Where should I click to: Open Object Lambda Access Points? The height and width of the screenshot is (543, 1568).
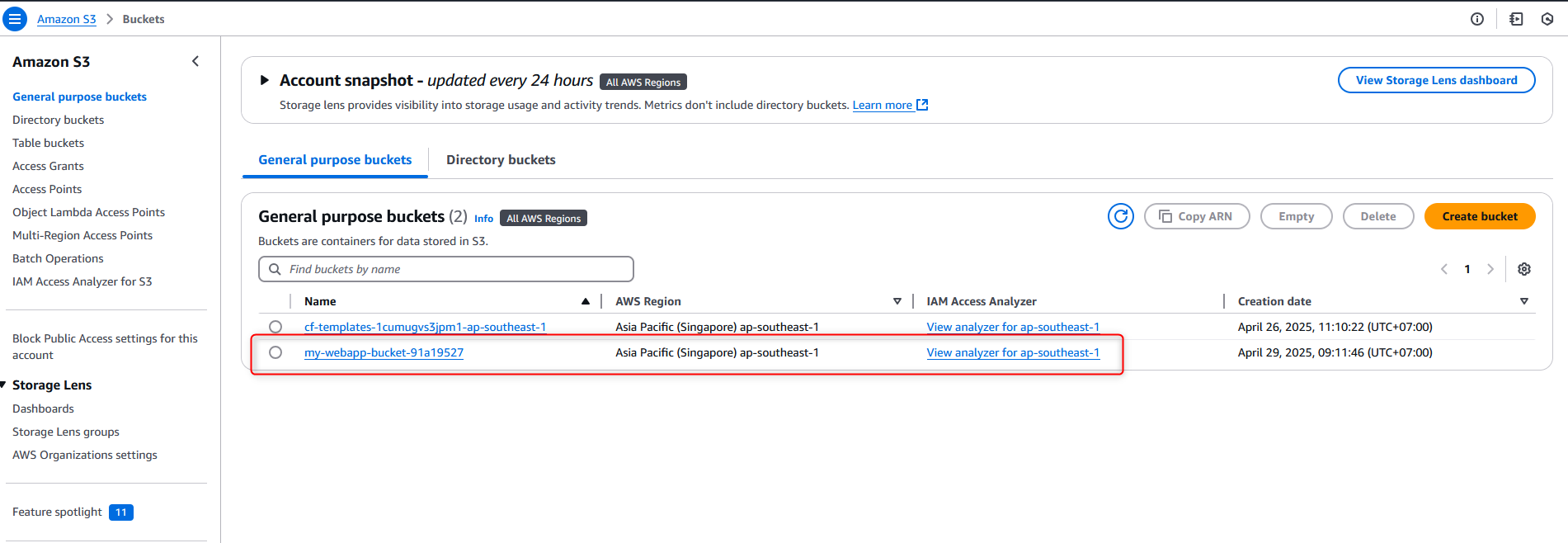[x=88, y=212]
